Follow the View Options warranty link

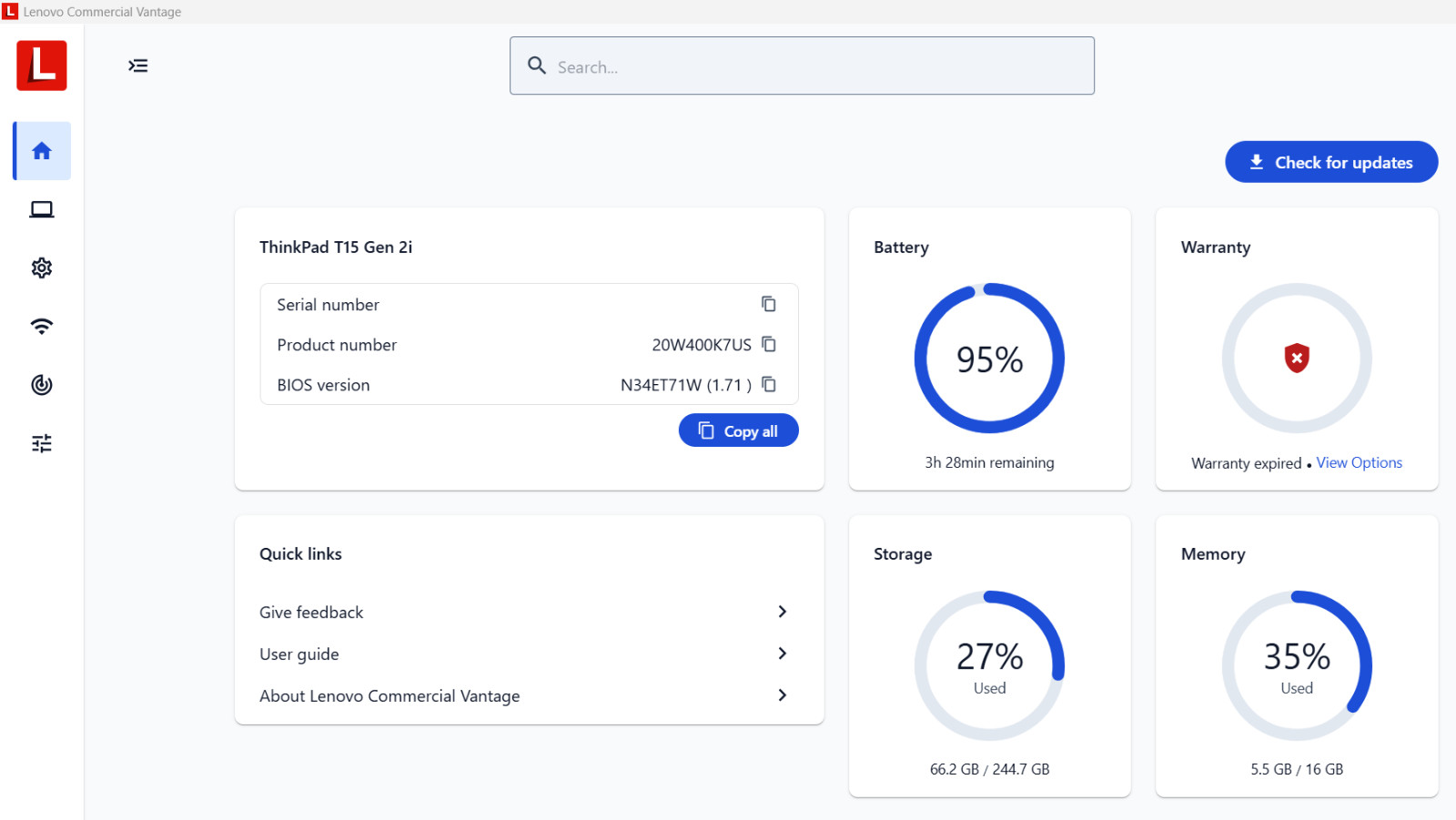coord(1359,462)
